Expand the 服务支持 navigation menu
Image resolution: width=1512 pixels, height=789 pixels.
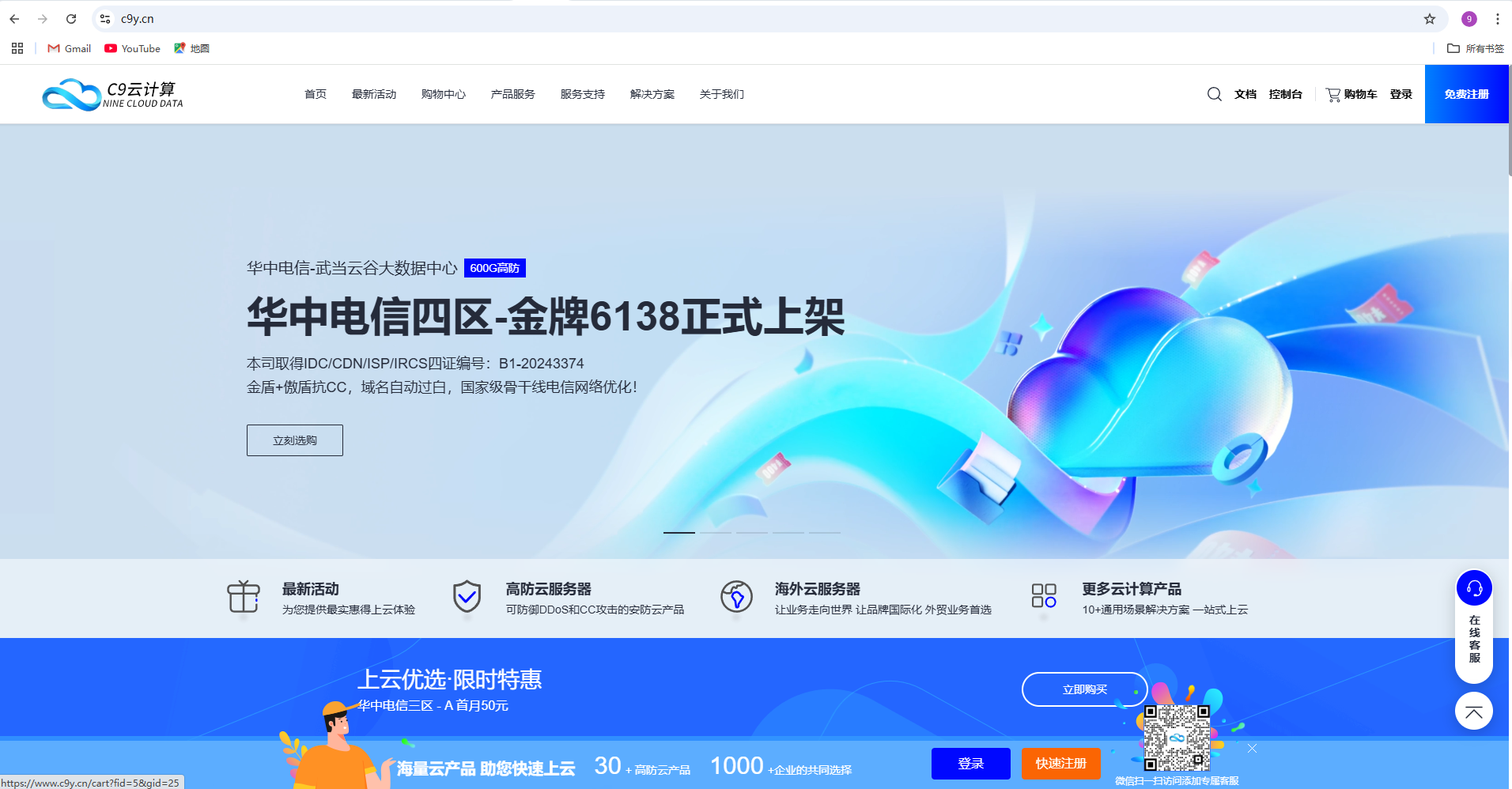point(582,94)
